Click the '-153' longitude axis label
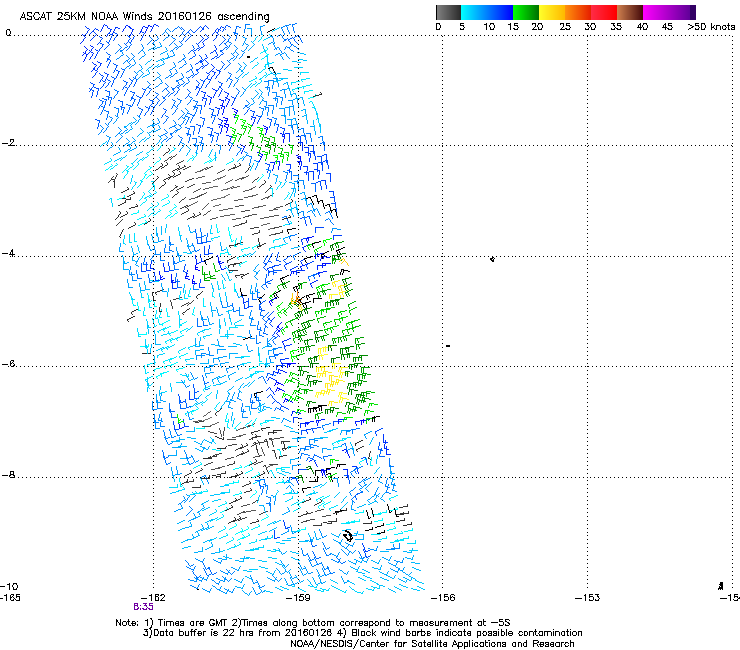Viewport: 740px width, 650px height. [588, 598]
